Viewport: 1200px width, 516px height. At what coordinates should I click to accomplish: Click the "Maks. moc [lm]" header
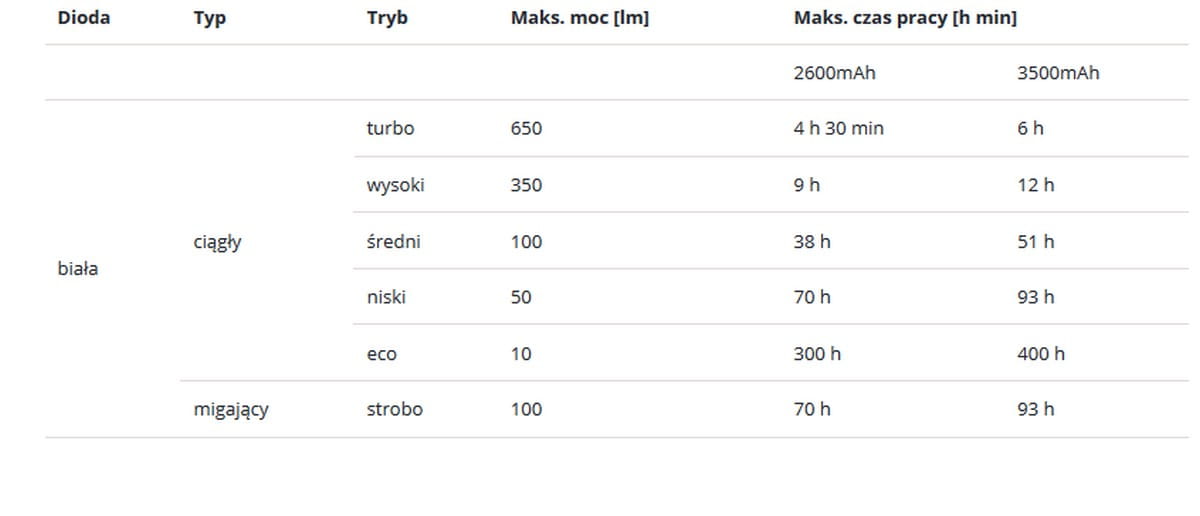tap(579, 18)
